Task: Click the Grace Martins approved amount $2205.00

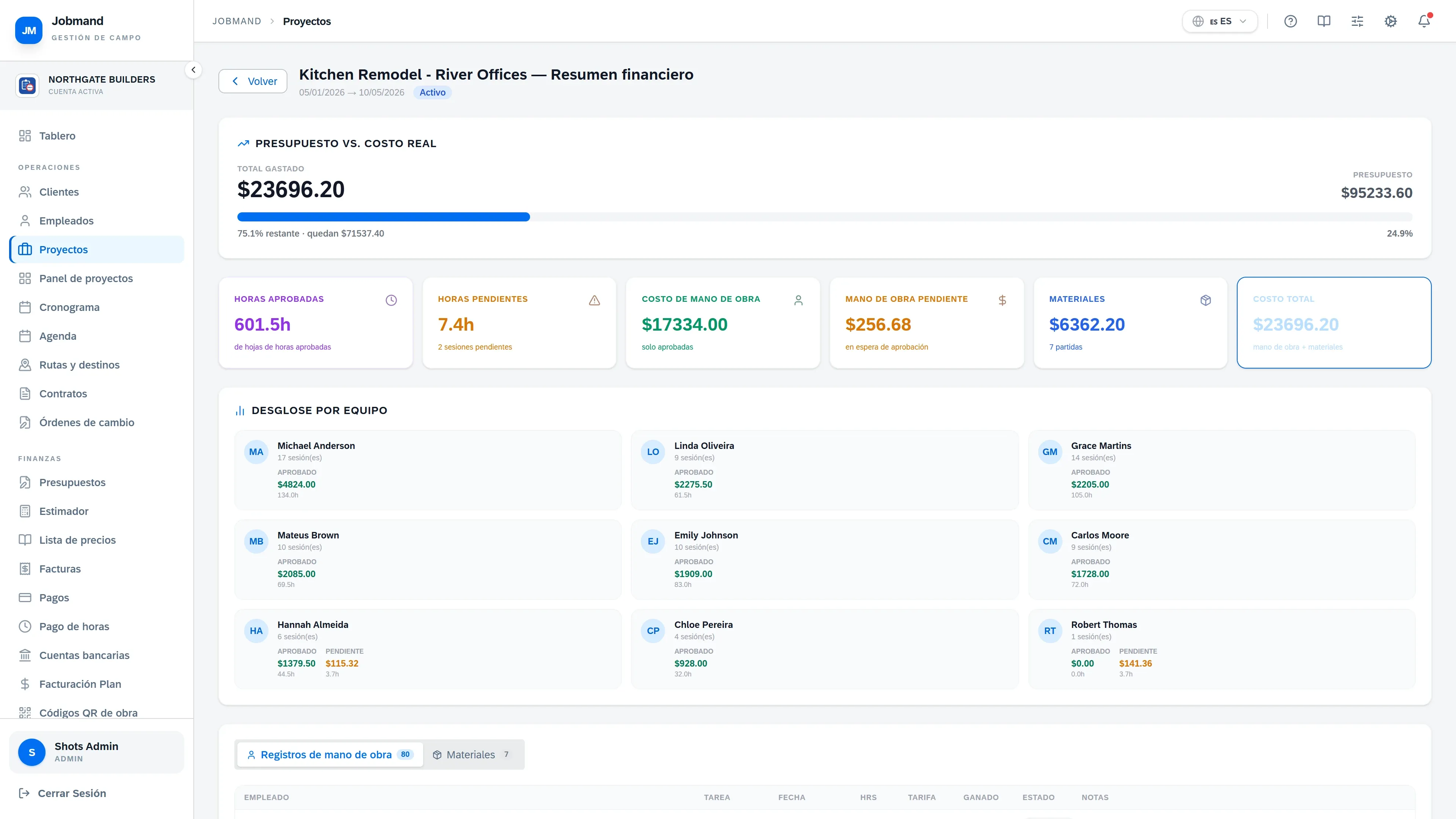Action: point(1090,485)
